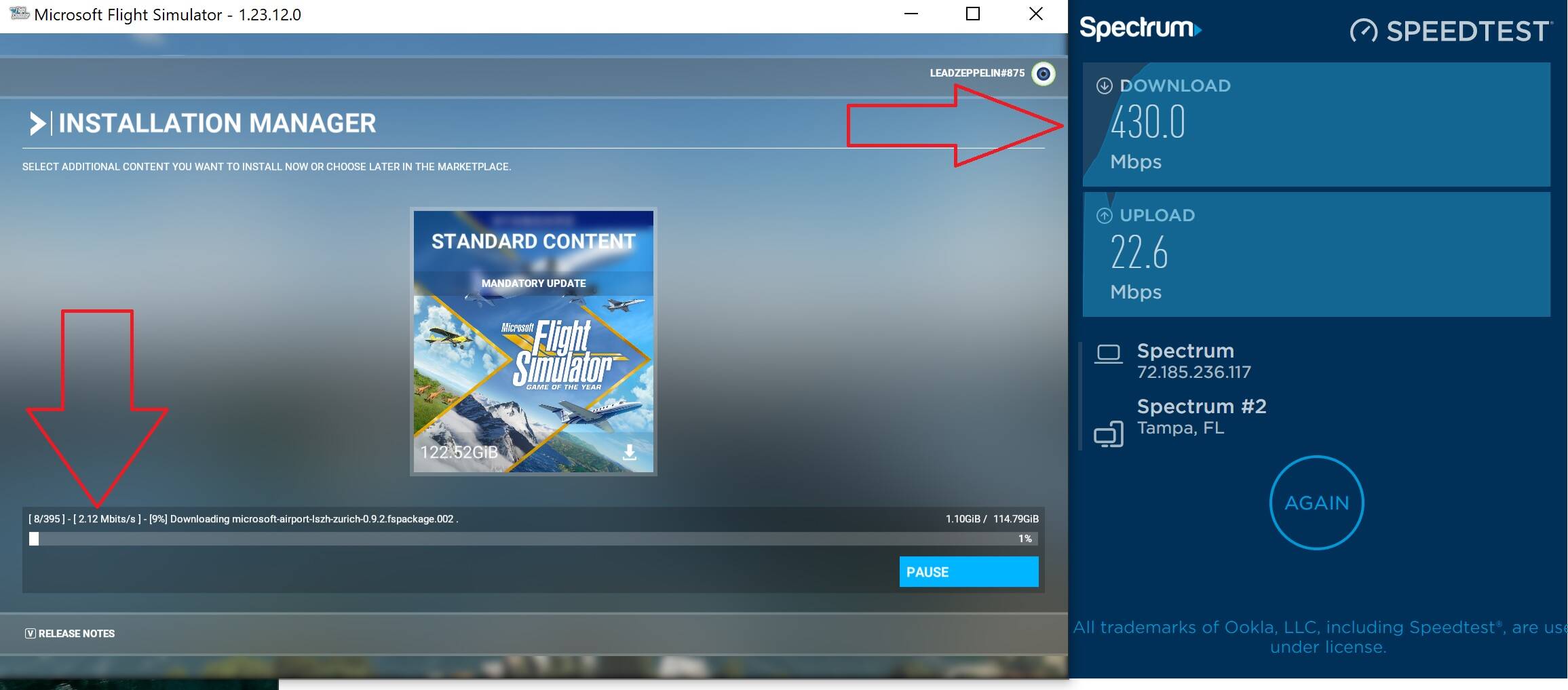Click the upload arrow icon beside UPLOAD
This screenshot has height=690, width=1568.
point(1105,215)
